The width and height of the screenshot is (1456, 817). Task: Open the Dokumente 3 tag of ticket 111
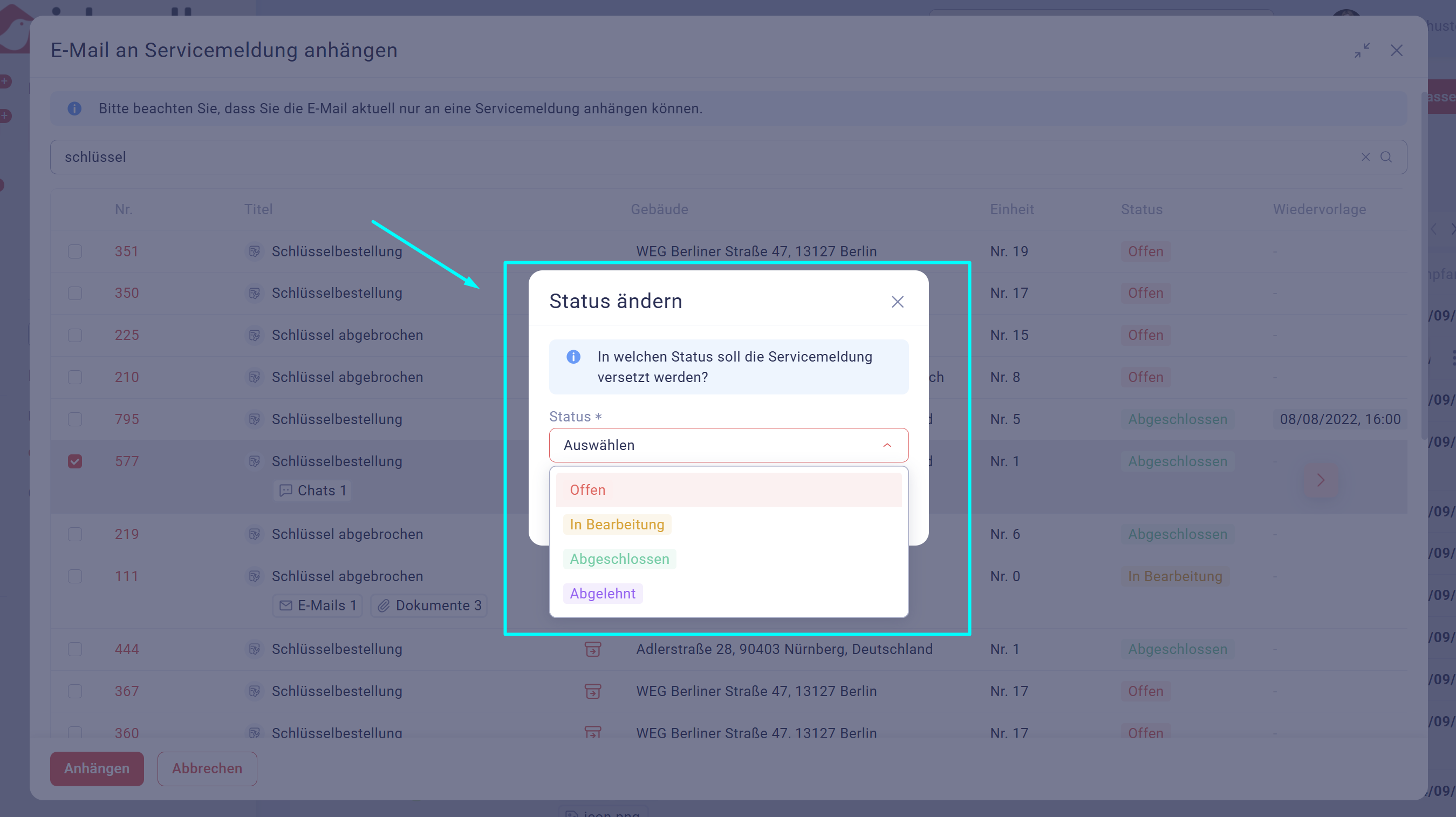coord(429,605)
